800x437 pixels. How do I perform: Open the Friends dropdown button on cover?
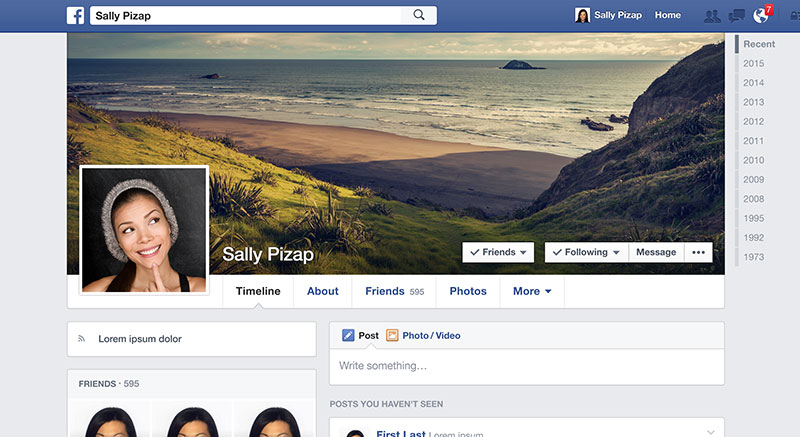coord(498,252)
